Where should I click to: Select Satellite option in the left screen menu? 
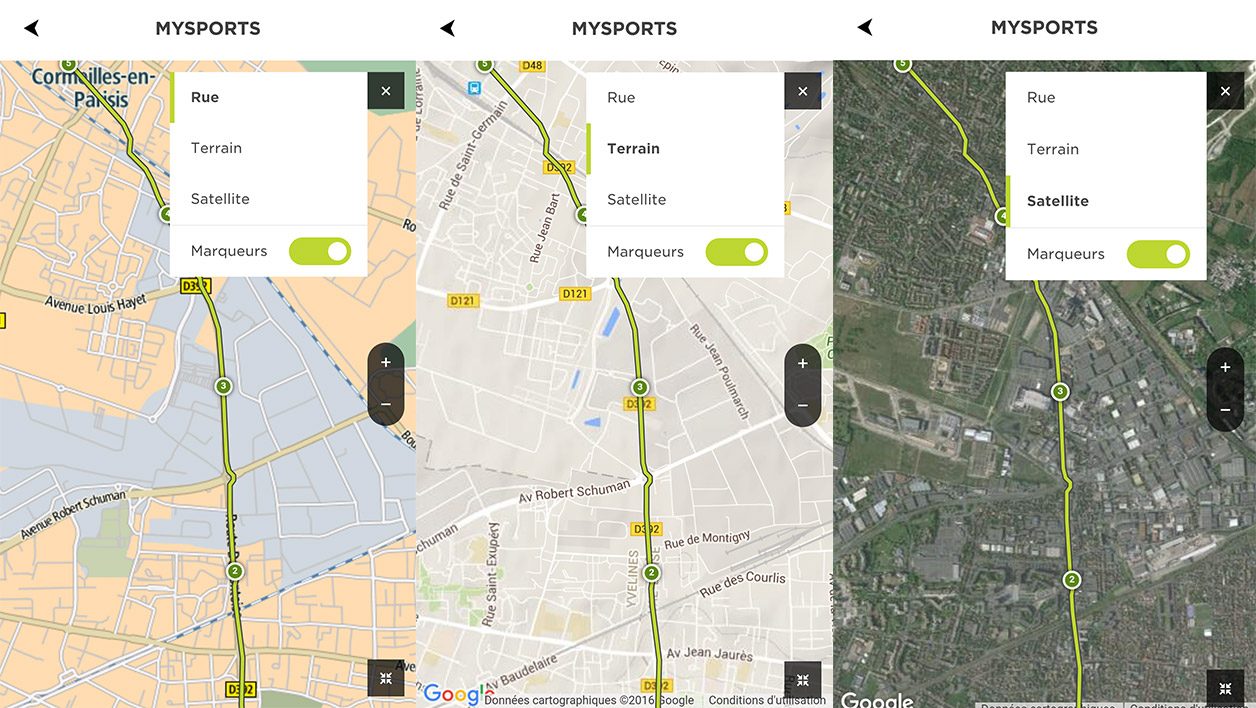click(x=268, y=199)
